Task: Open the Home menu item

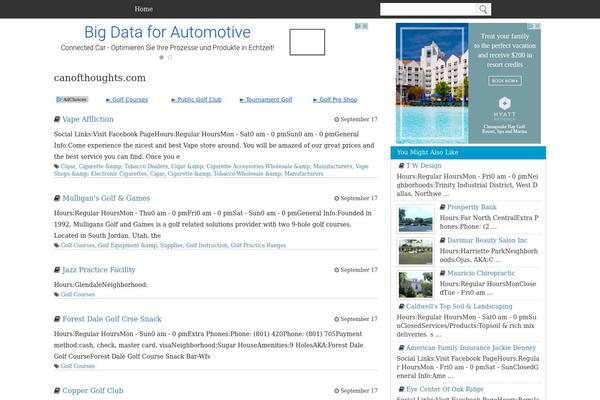Action: (143, 9)
